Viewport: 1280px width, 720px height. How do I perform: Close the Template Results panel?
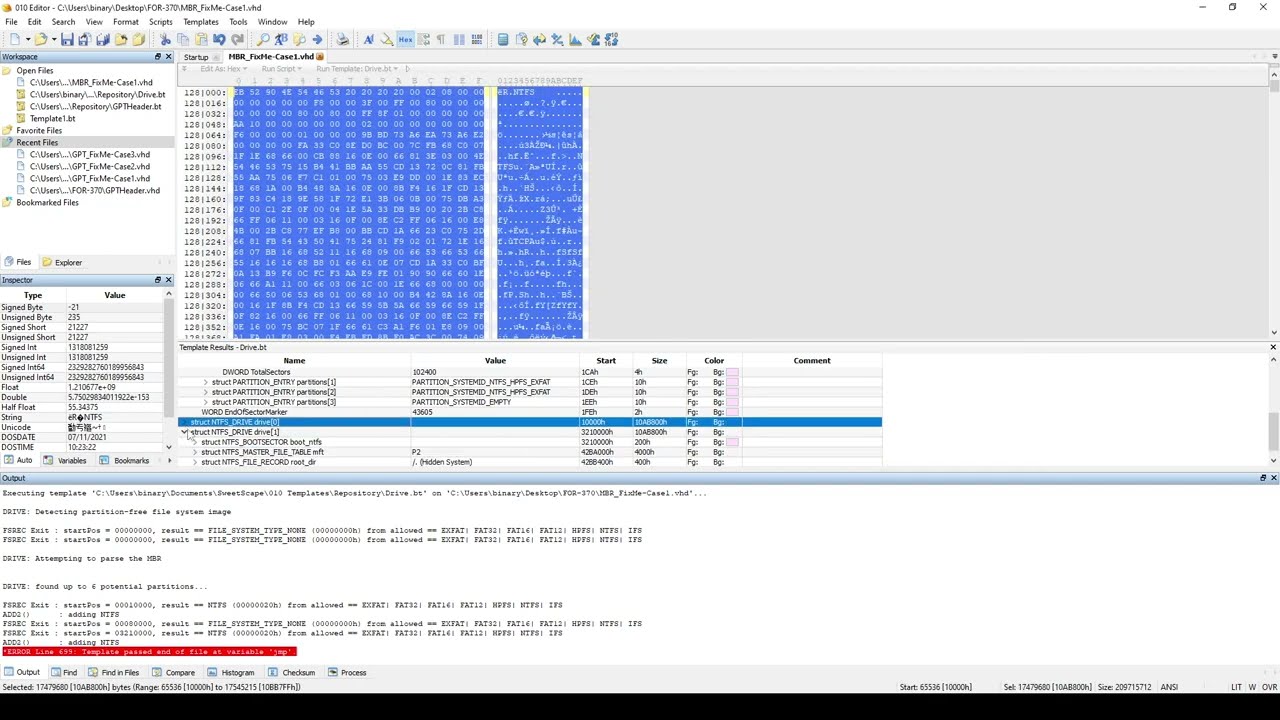click(x=1273, y=347)
